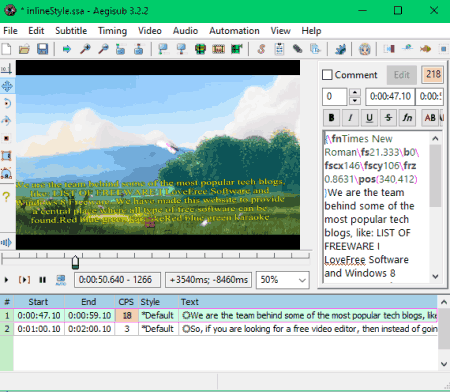Click down arrow of subtitle grid scrollbar
The width and height of the screenshot is (450, 392).
click(x=444, y=364)
